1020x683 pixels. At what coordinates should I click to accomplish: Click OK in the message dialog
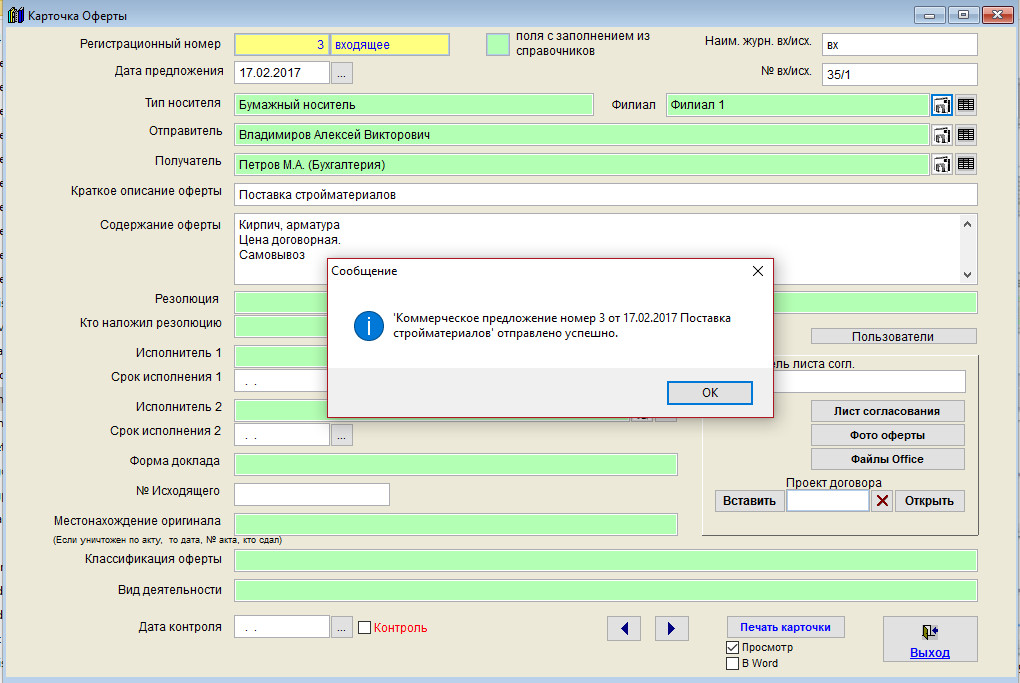click(710, 393)
